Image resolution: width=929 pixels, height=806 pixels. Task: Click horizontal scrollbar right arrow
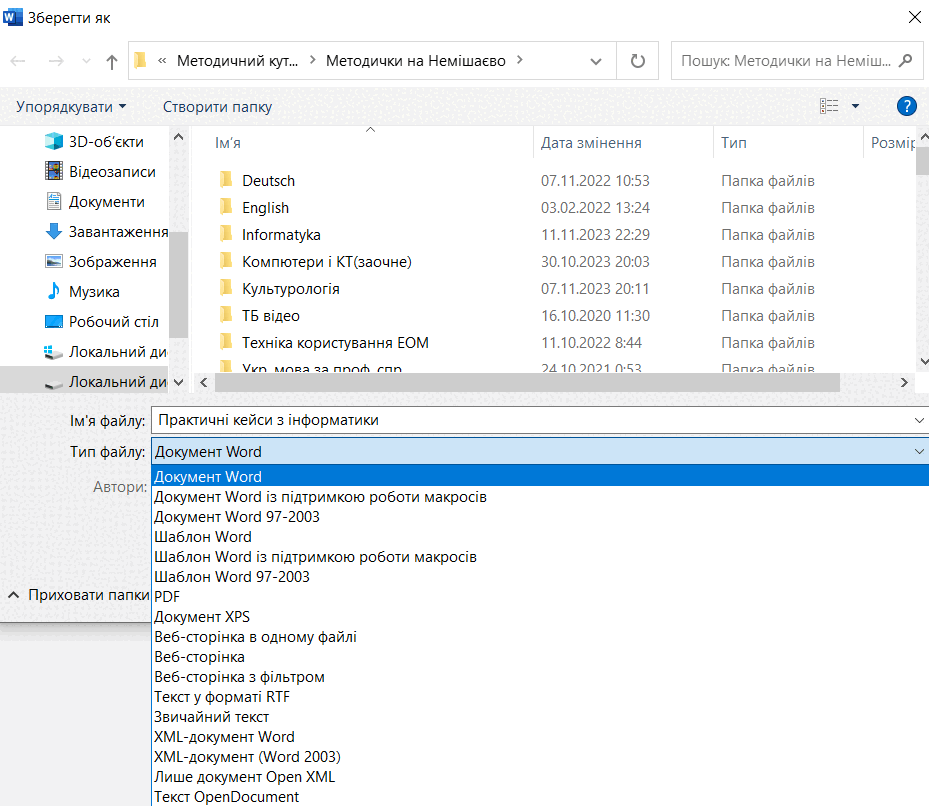point(904,382)
